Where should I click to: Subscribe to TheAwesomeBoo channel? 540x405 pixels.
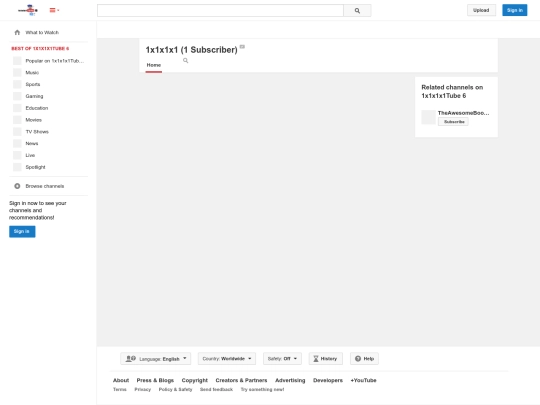[453, 122]
